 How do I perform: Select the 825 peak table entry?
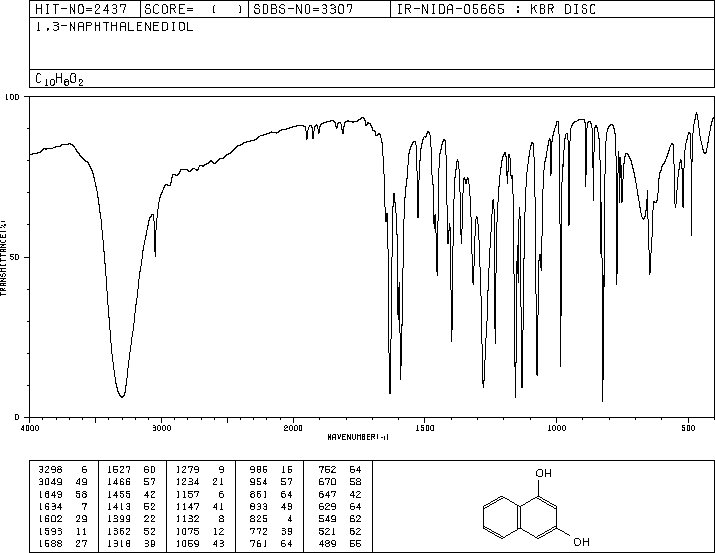coord(259,519)
